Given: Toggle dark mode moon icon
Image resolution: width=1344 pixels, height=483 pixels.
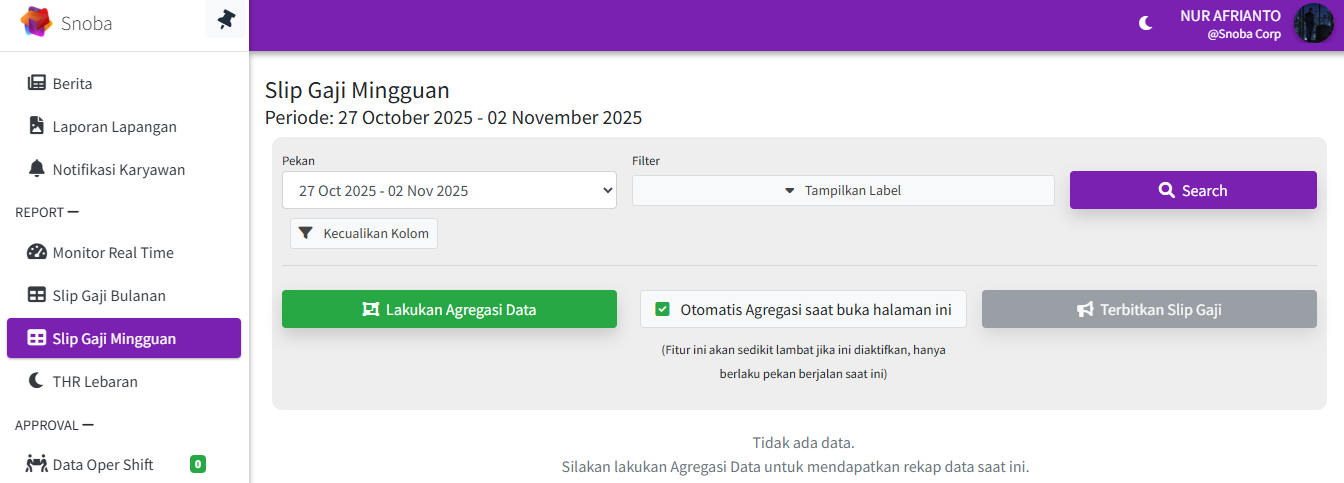Looking at the screenshot, I should (1146, 23).
